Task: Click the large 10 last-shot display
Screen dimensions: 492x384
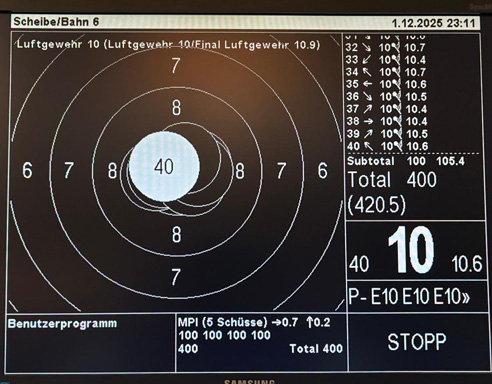Action: pyautogui.click(x=411, y=249)
